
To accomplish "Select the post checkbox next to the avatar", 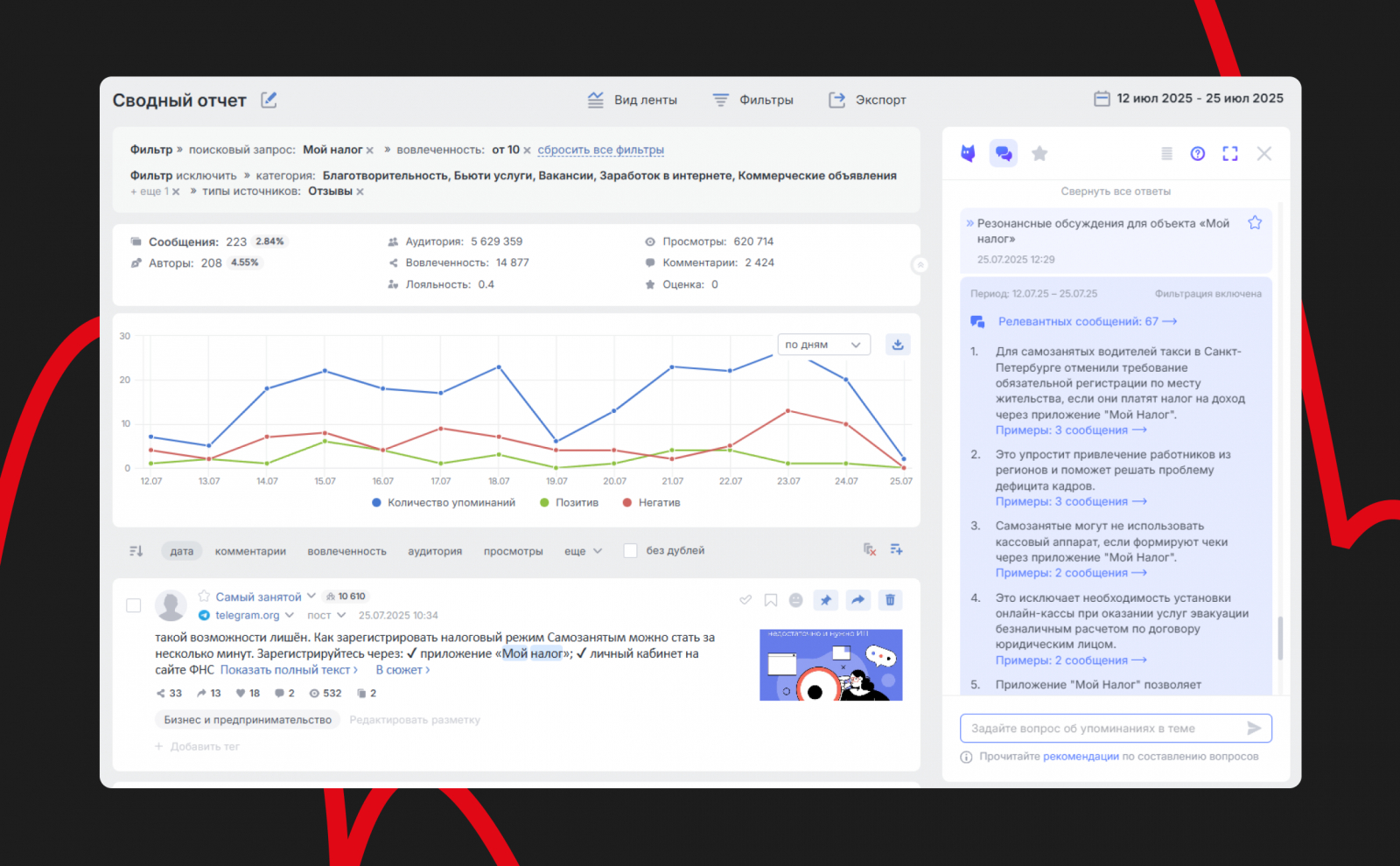I will [x=134, y=605].
